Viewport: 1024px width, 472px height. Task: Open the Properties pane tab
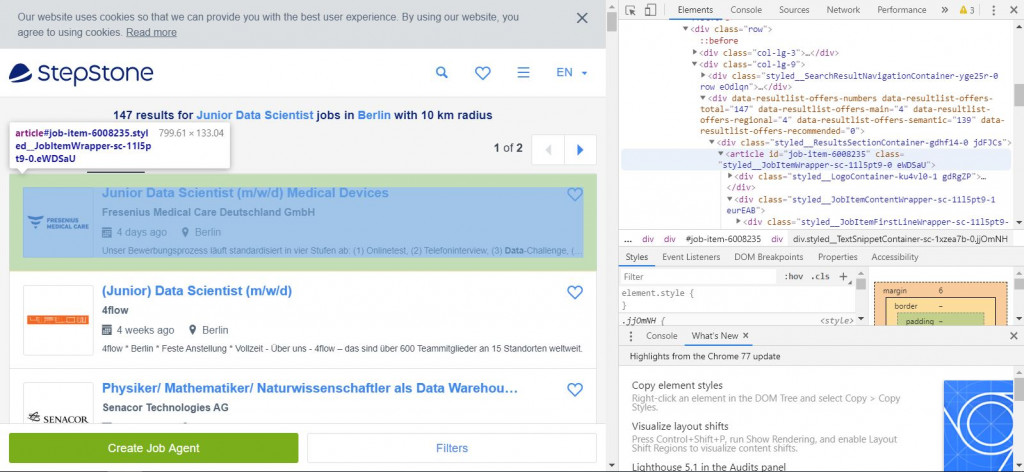pos(837,257)
